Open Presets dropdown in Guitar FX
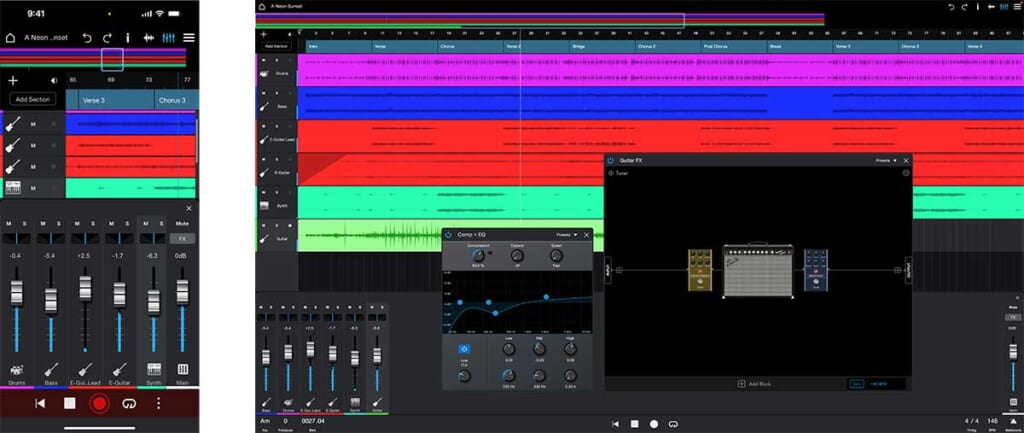 tap(884, 160)
